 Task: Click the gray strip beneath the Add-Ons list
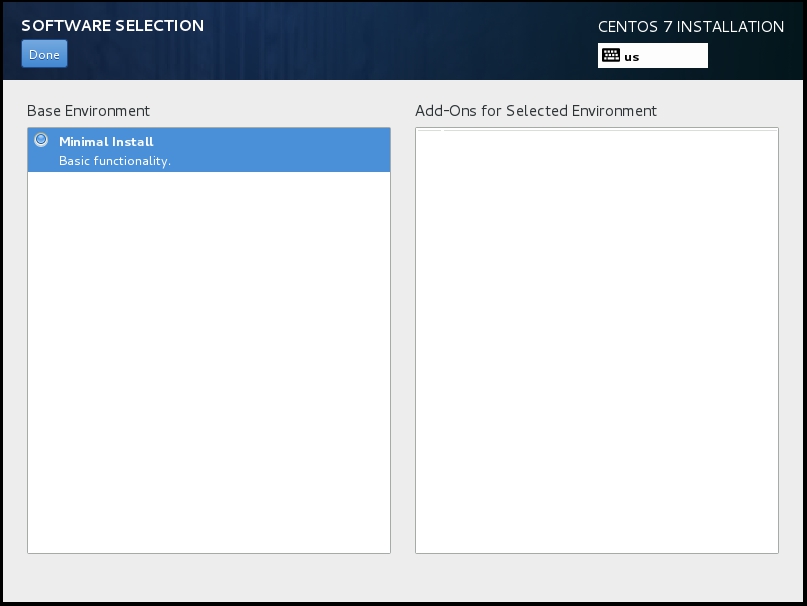pyautogui.click(x=596, y=577)
